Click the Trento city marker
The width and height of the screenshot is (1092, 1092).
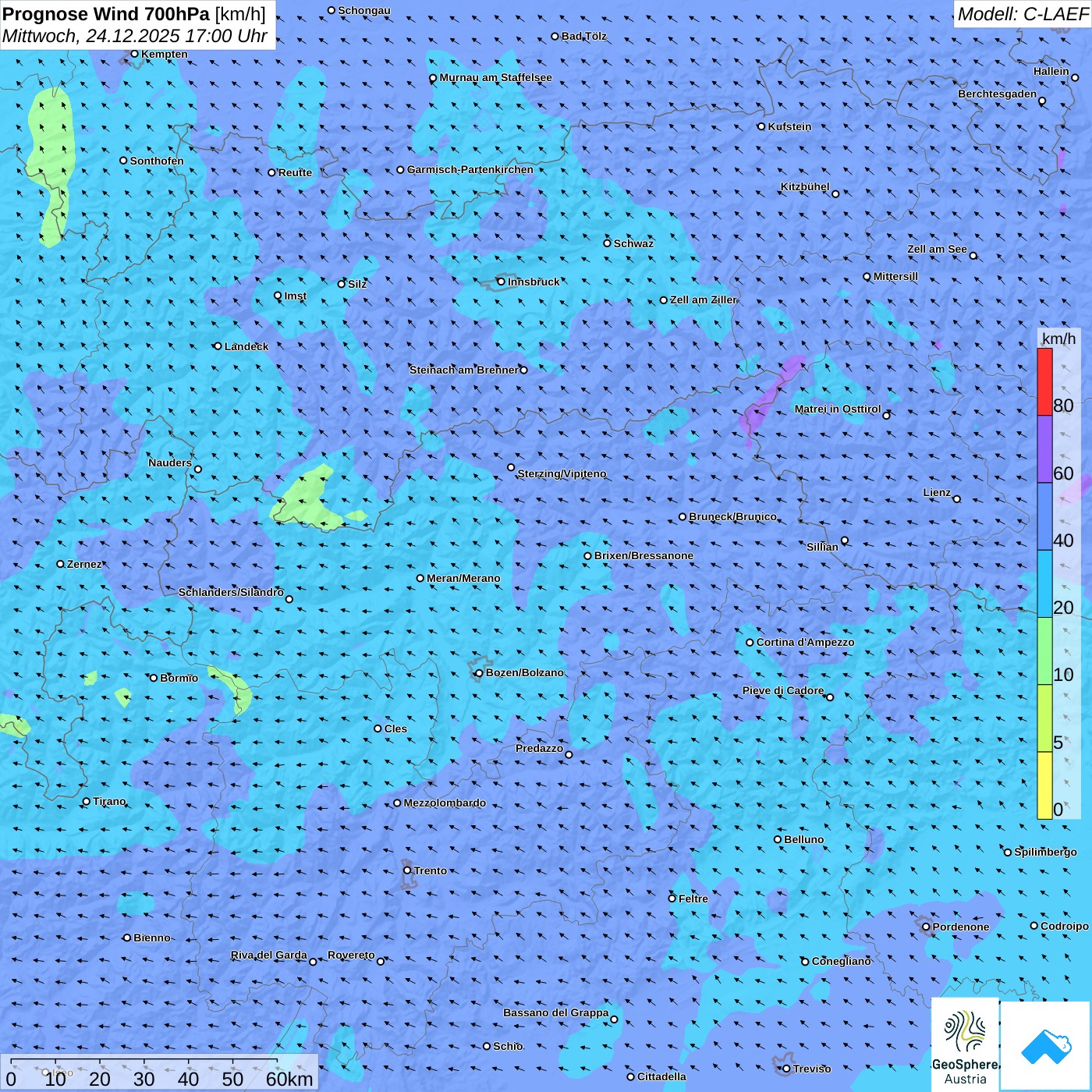point(406,870)
